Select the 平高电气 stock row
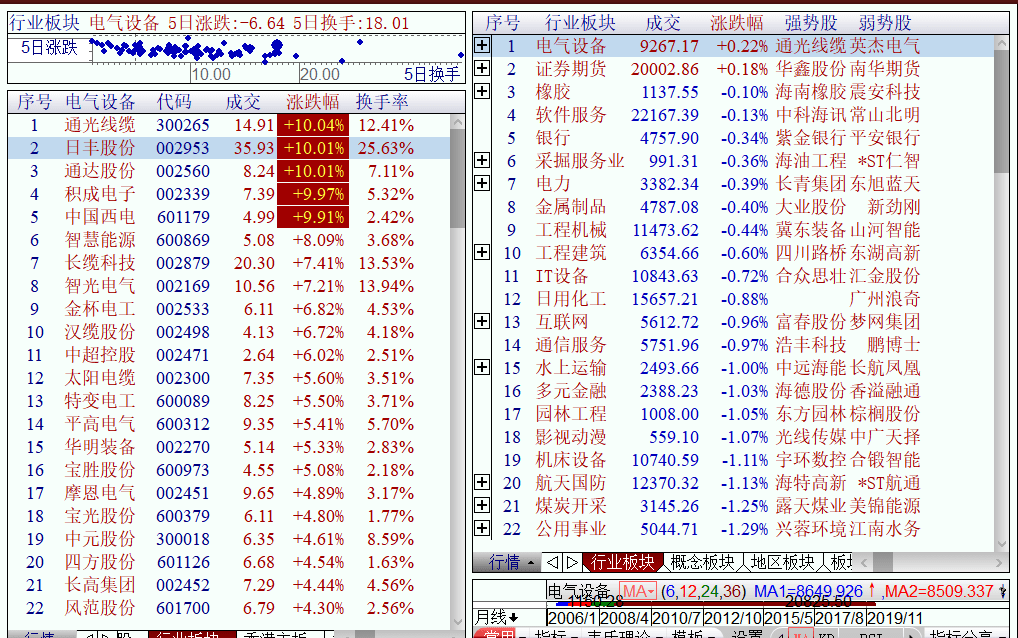 click(x=229, y=424)
